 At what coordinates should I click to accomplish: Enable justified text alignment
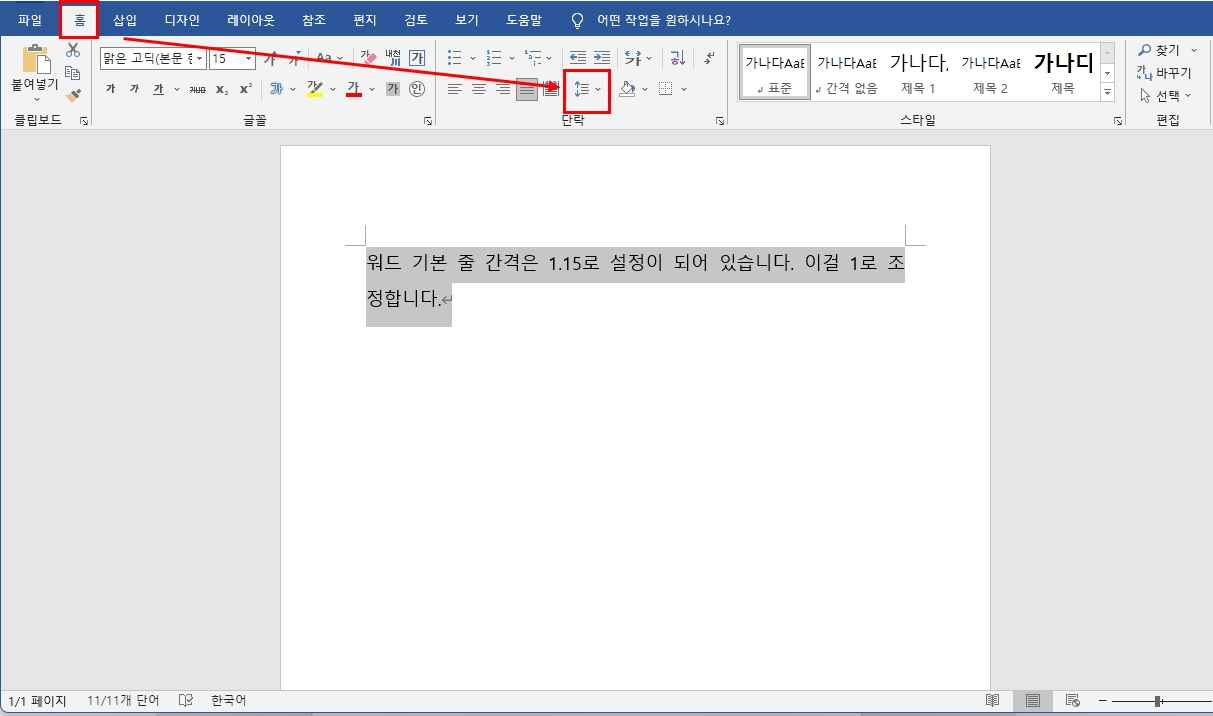click(525, 90)
